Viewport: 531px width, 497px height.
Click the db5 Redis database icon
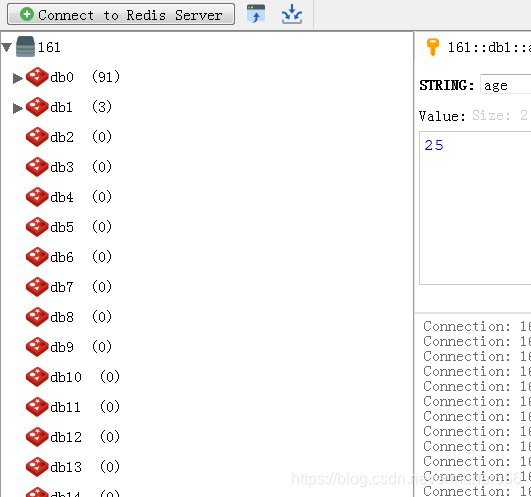click(x=37, y=227)
